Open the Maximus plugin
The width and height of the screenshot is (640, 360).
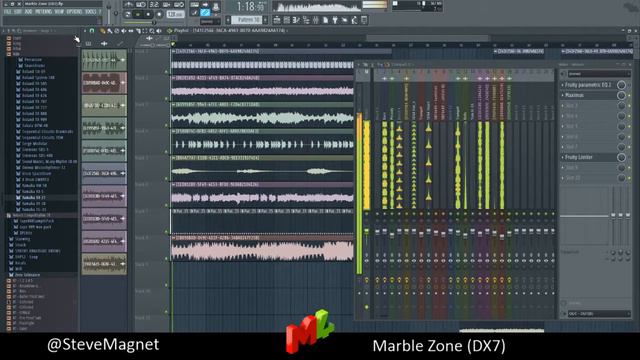click(574, 95)
